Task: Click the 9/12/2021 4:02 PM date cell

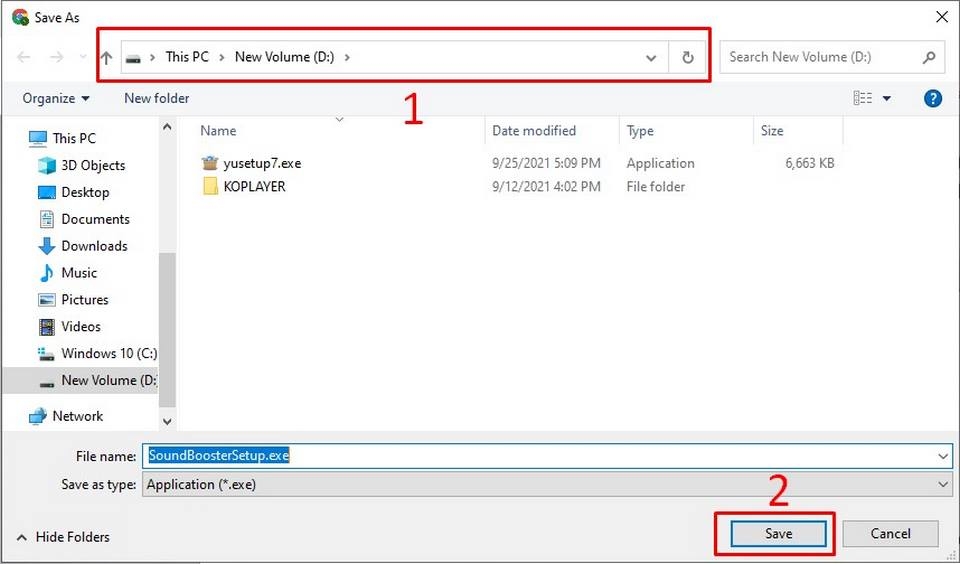Action: click(x=546, y=186)
